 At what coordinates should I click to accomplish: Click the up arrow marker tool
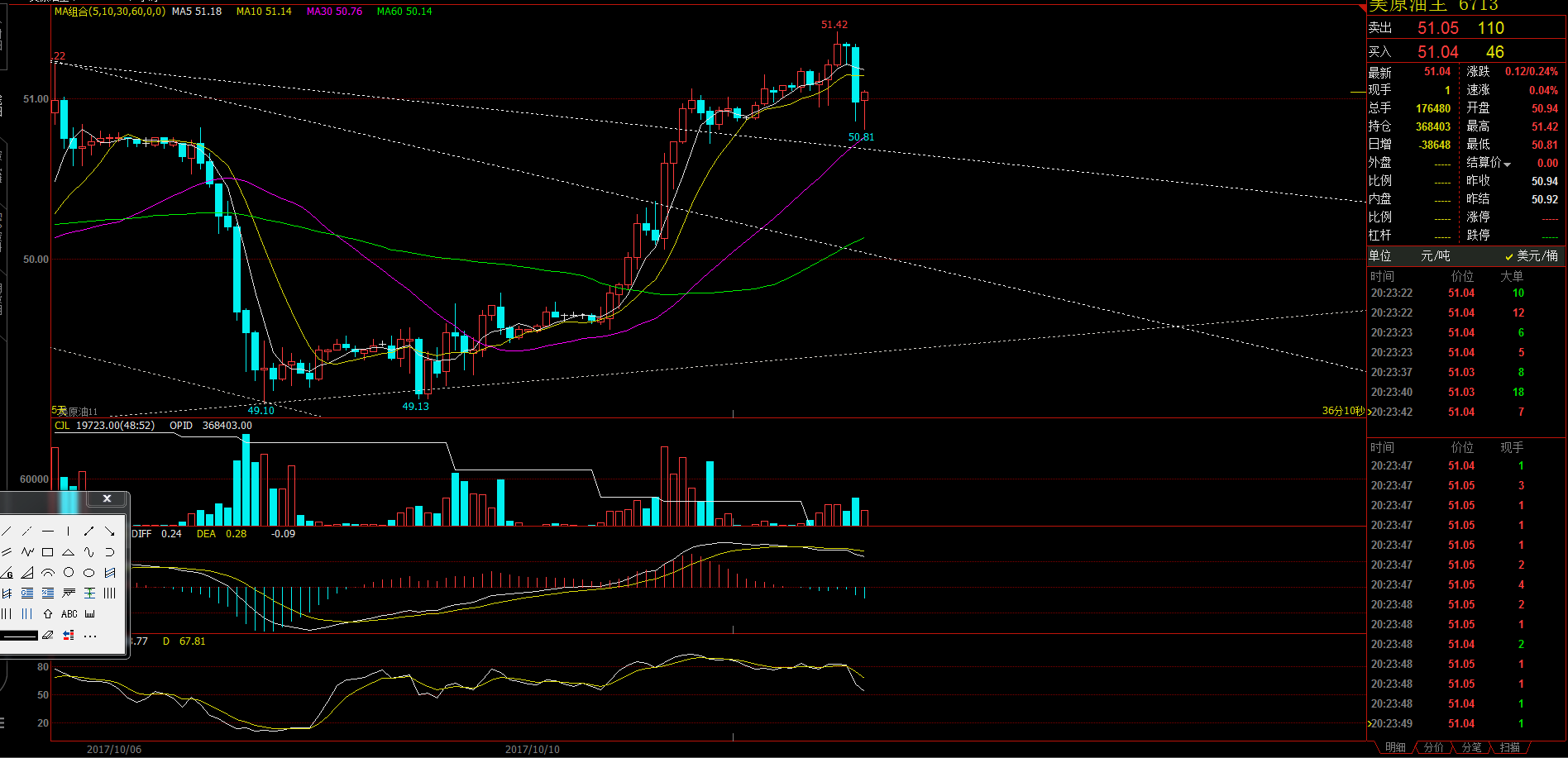pyautogui.click(x=48, y=613)
